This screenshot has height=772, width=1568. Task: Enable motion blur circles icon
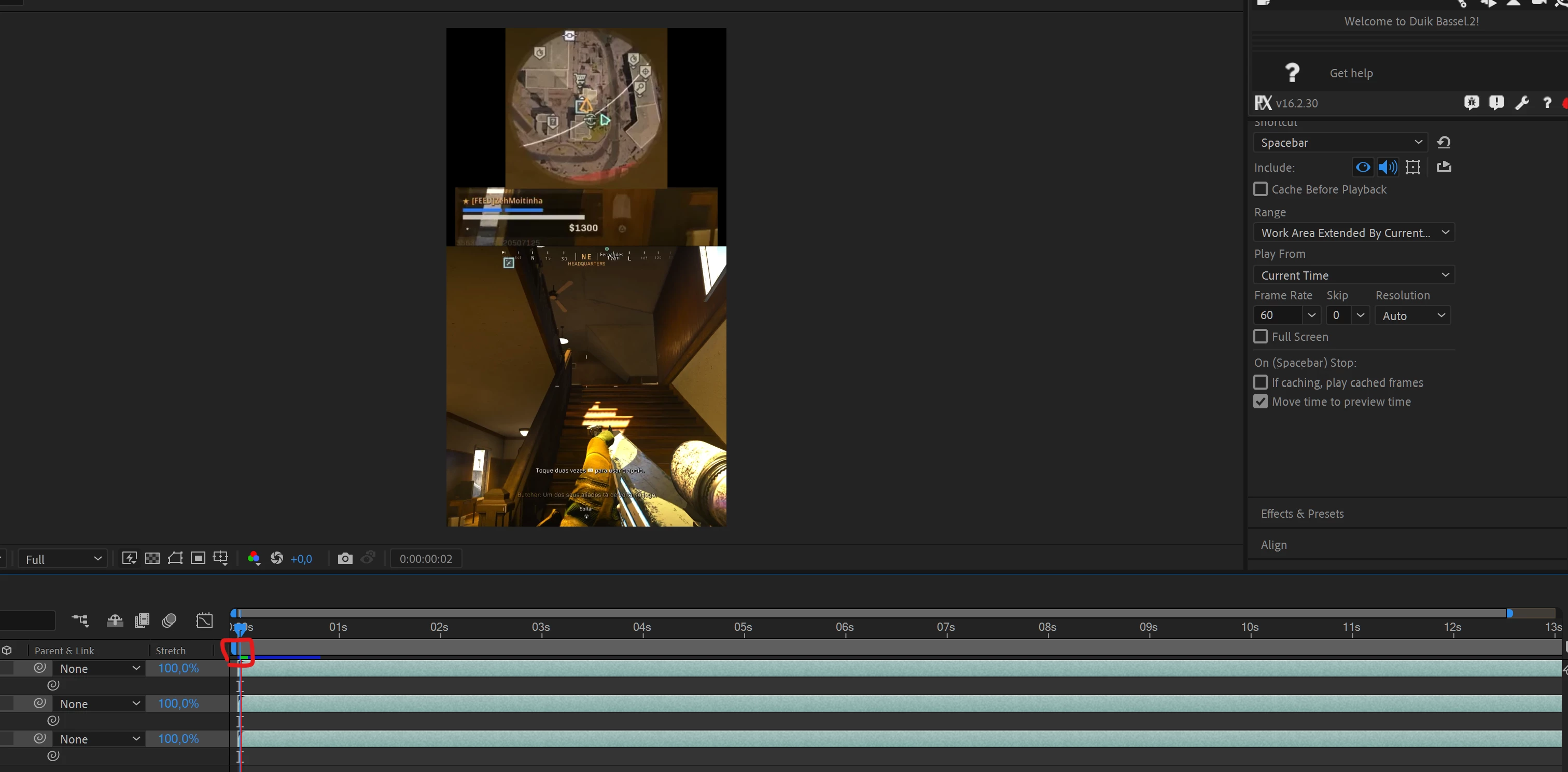[x=169, y=621]
